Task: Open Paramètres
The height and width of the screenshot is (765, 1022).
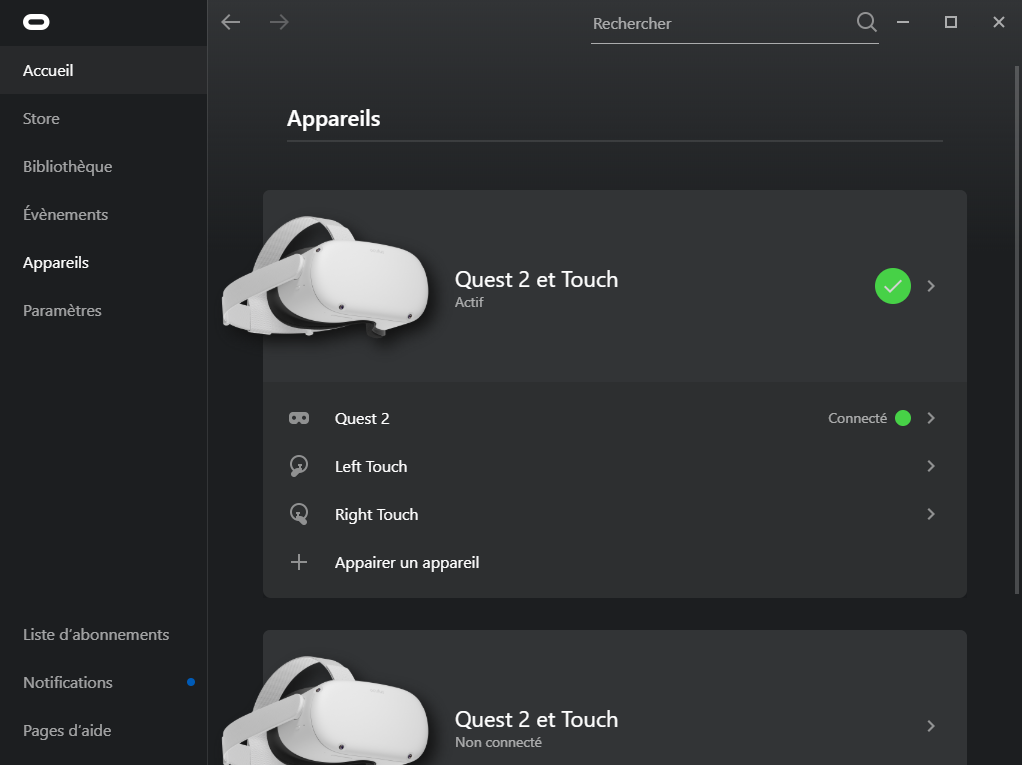Action: pyautogui.click(x=104, y=311)
